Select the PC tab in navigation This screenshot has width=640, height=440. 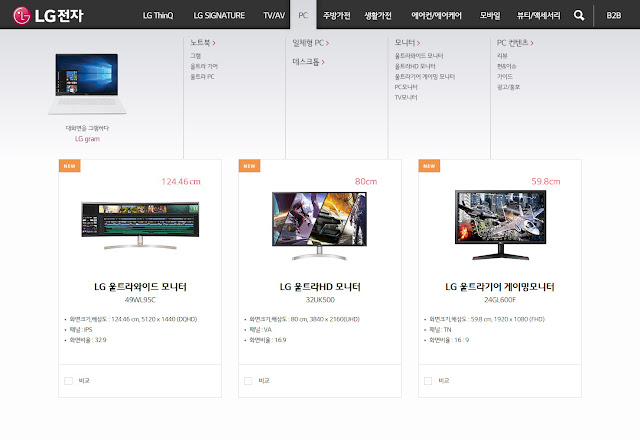(303, 15)
